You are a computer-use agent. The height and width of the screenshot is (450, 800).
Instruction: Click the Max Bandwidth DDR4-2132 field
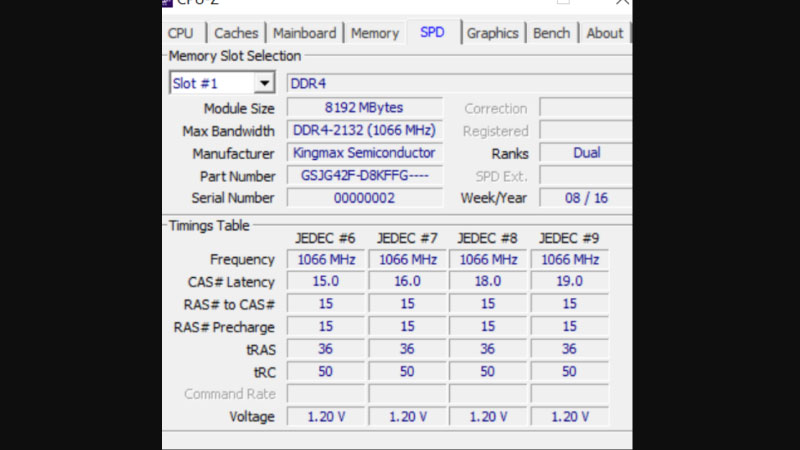tap(365, 131)
